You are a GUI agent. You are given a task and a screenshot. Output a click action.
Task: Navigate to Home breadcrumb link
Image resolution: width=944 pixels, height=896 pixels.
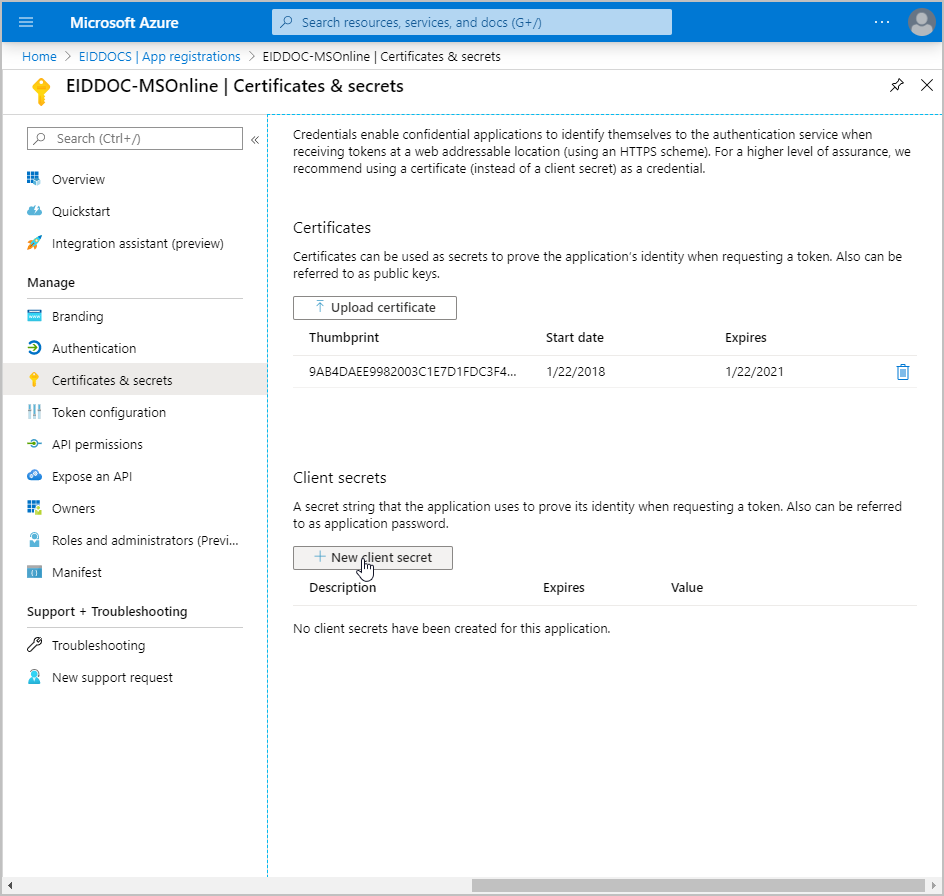point(39,57)
